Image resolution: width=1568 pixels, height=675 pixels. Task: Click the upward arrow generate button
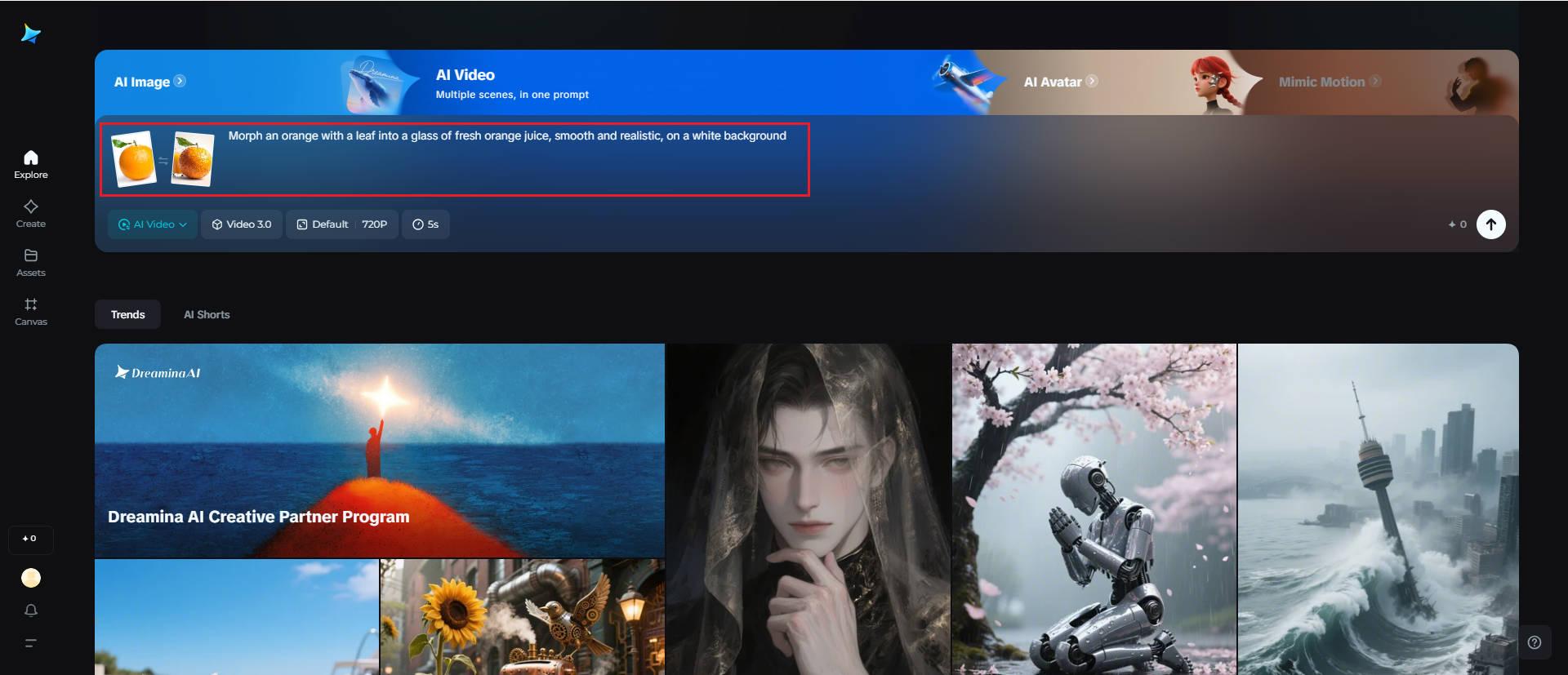[1491, 224]
